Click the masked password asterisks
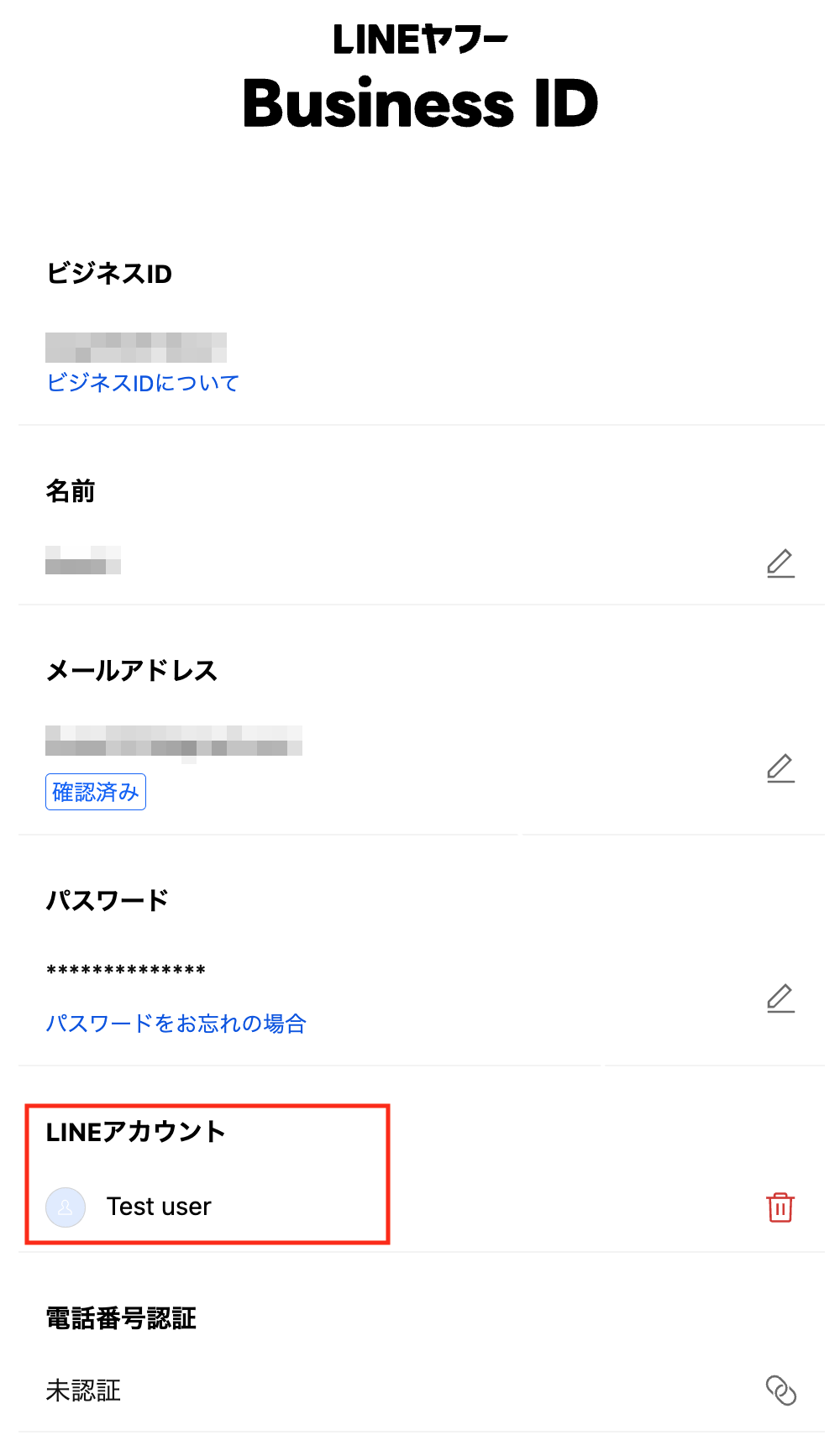 point(126,971)
